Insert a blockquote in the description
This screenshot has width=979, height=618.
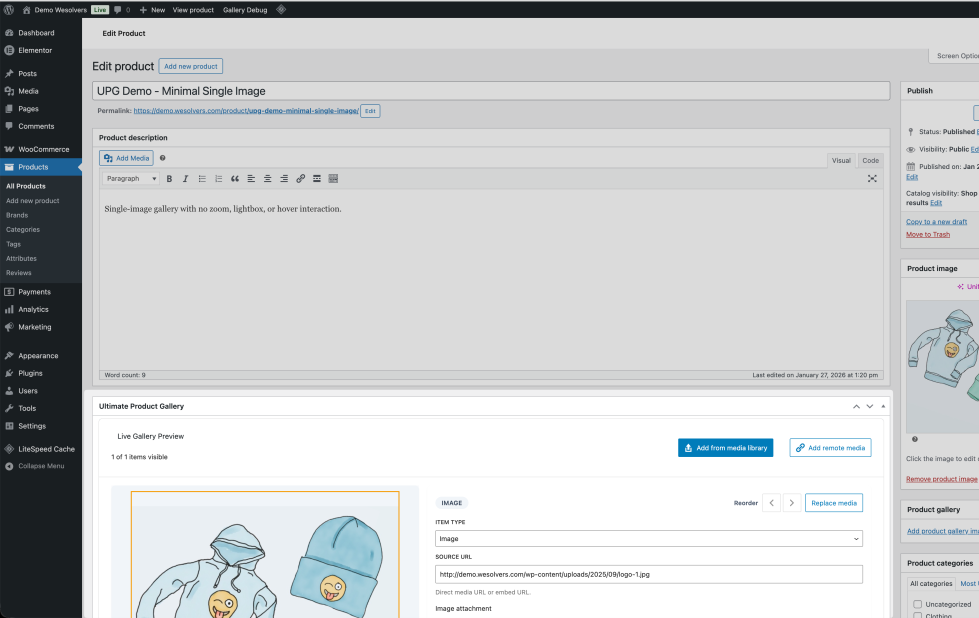[x=235, y=179]
